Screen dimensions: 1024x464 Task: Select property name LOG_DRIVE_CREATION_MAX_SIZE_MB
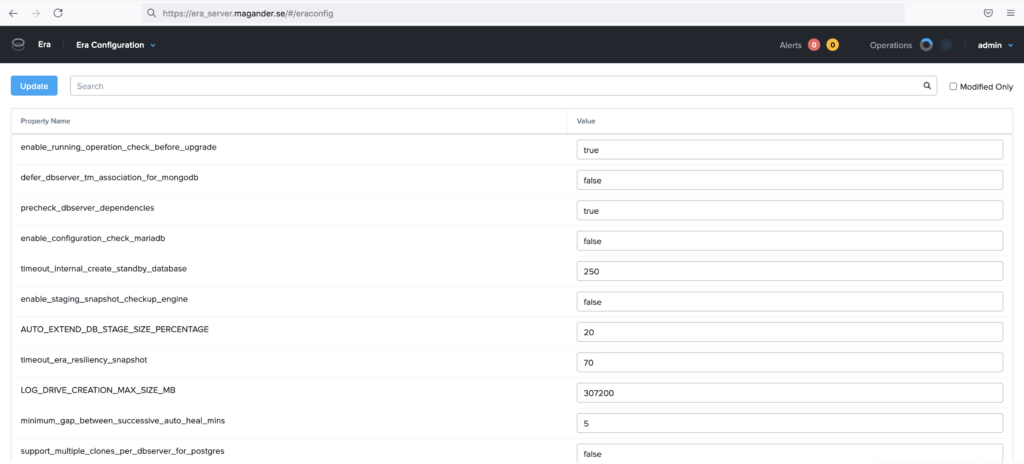[x=99, y=390]
